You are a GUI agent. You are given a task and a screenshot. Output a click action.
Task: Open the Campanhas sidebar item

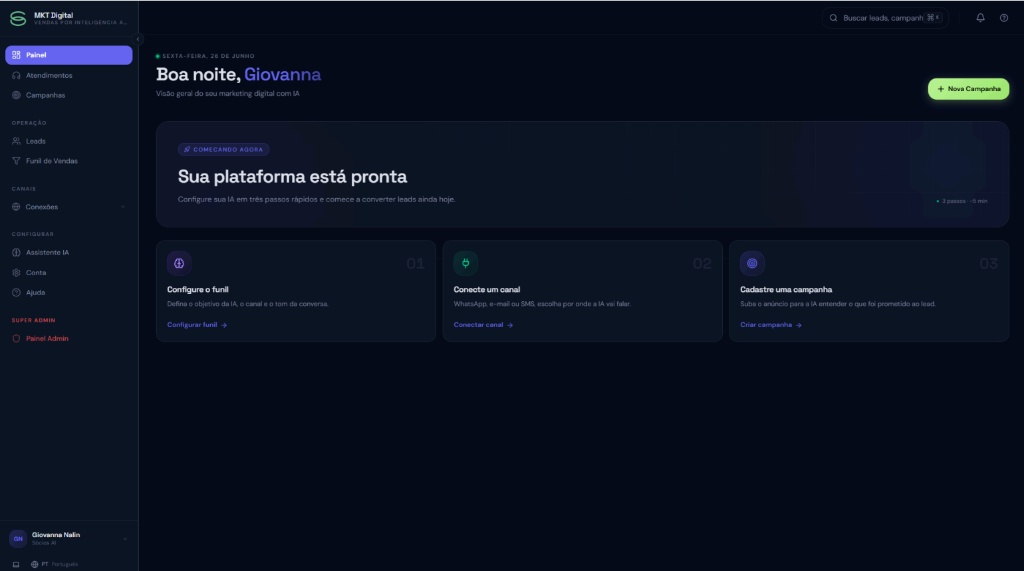(69, 95)
